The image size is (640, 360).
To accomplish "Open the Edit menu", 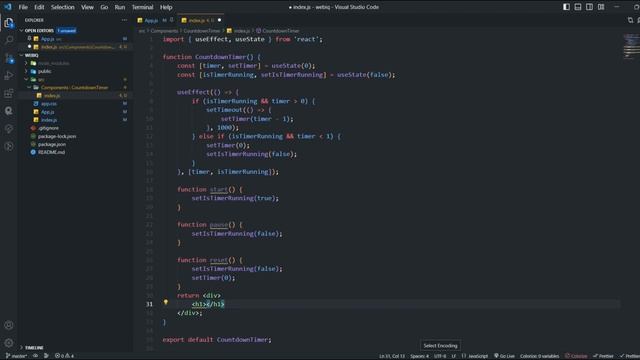I will pyautogui.click(x=39, y=7).
